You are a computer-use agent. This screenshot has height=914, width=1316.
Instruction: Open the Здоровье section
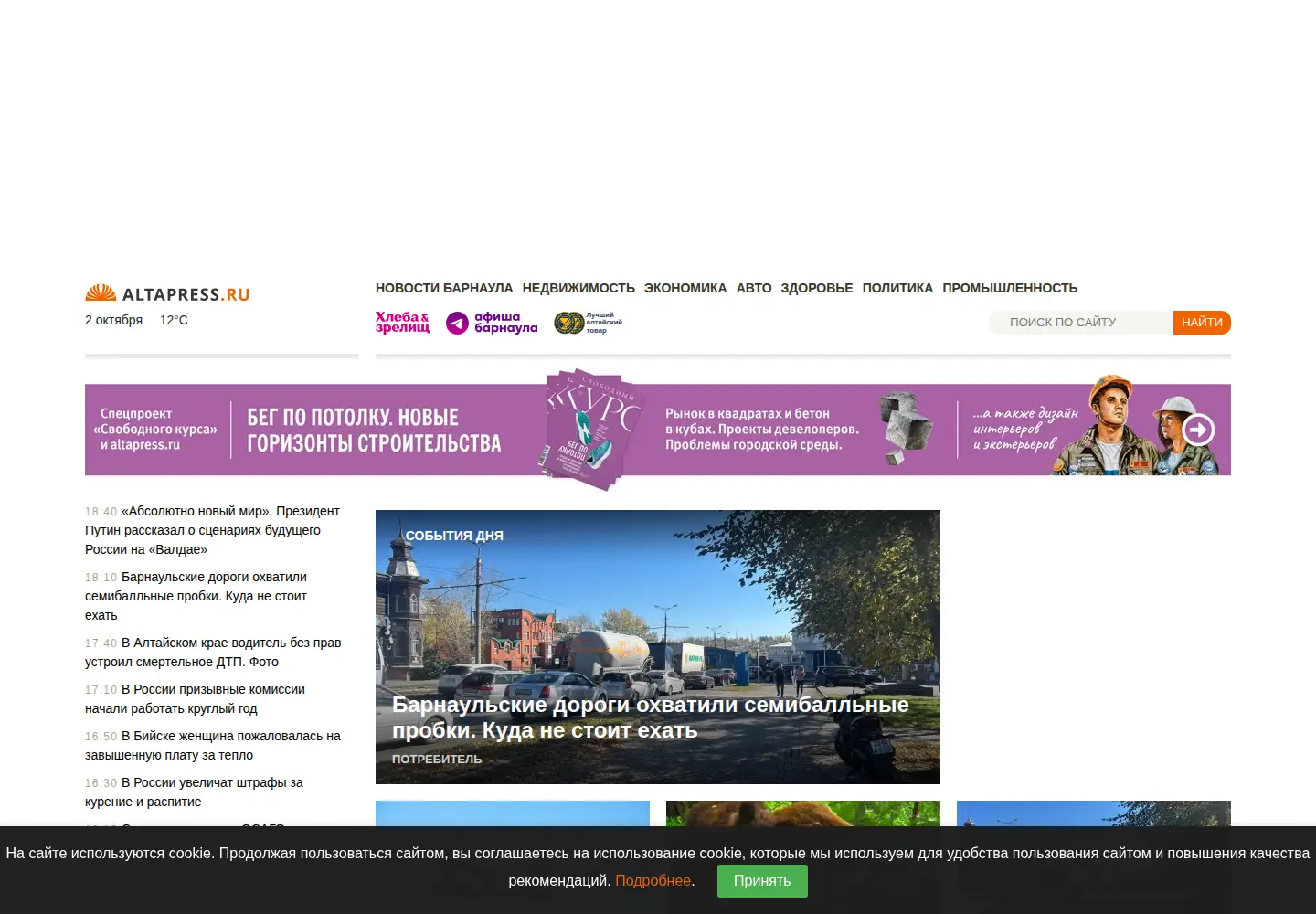(x=817, y=288)
